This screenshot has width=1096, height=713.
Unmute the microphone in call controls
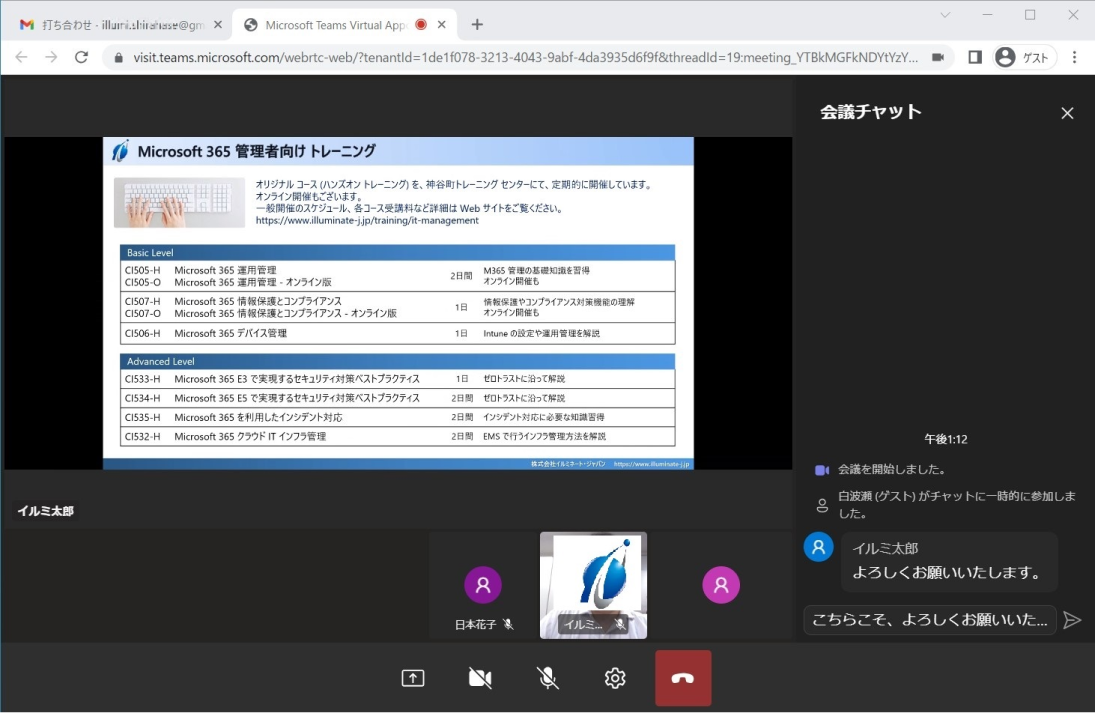pyautogui.click(x=547, y=678)
